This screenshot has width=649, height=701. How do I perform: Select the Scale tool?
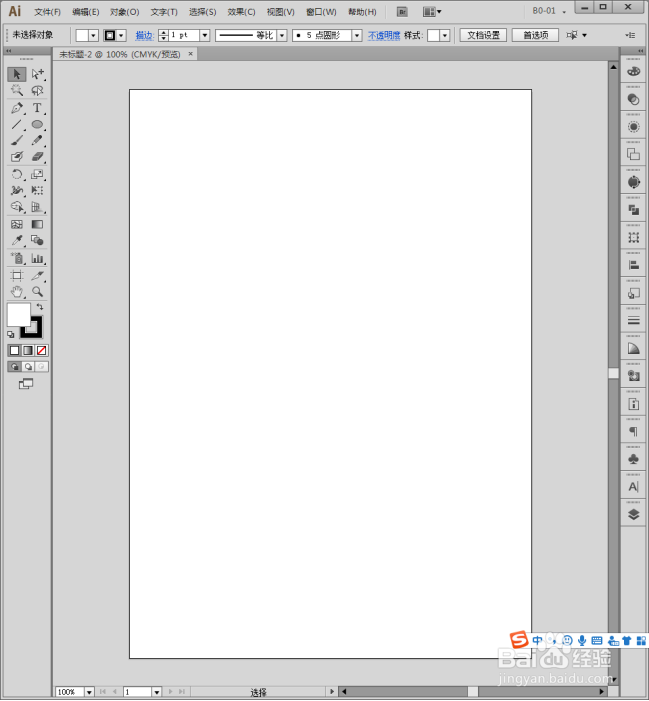[x=38, y=174]
